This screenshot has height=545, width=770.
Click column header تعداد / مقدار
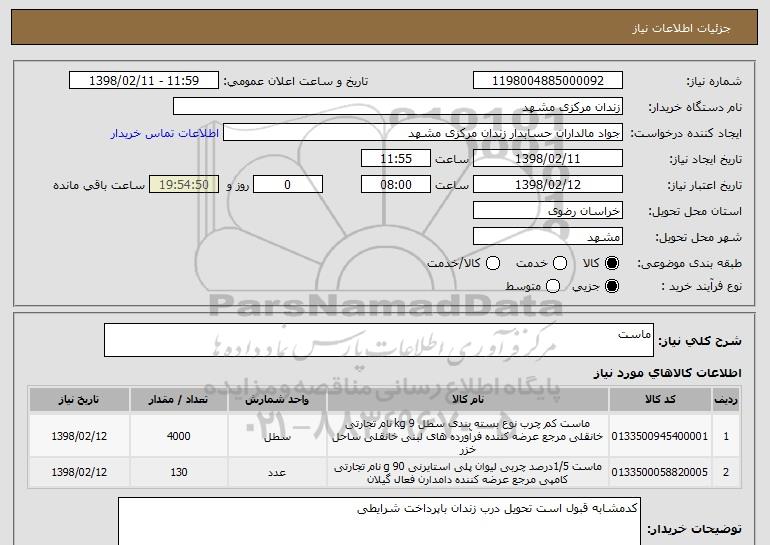178,400
